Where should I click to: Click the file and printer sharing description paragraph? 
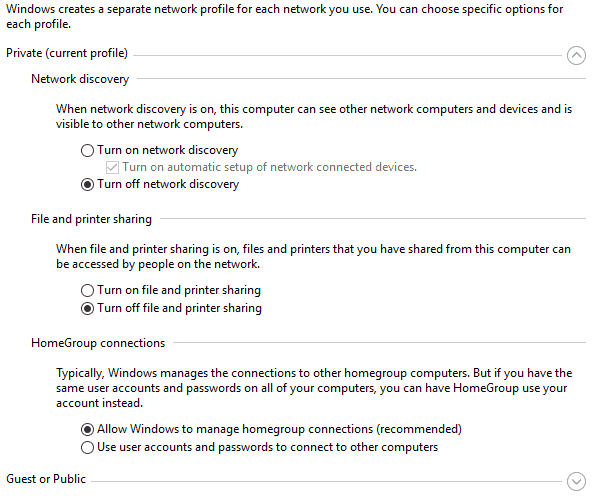coord(313,257)
